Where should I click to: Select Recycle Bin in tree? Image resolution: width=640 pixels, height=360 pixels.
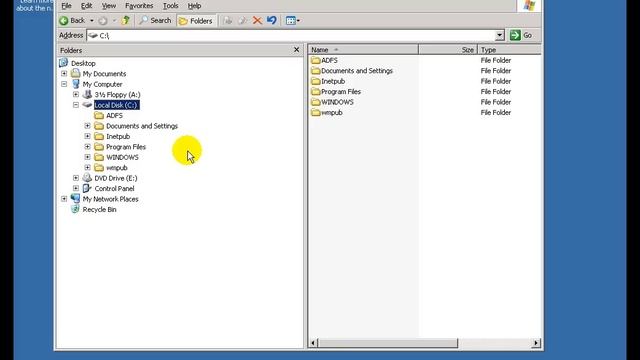[99, 209]
